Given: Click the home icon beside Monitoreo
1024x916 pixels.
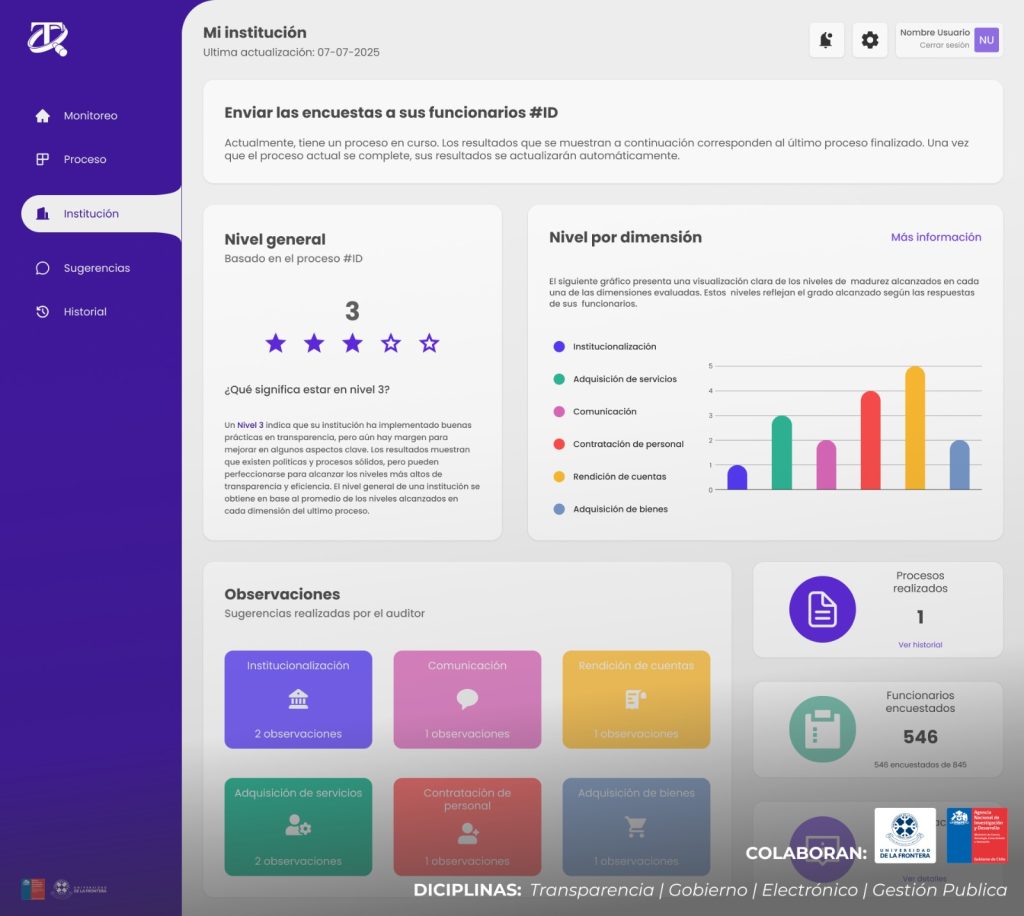Looking at the screenshot, I should (x=42, y=116).
